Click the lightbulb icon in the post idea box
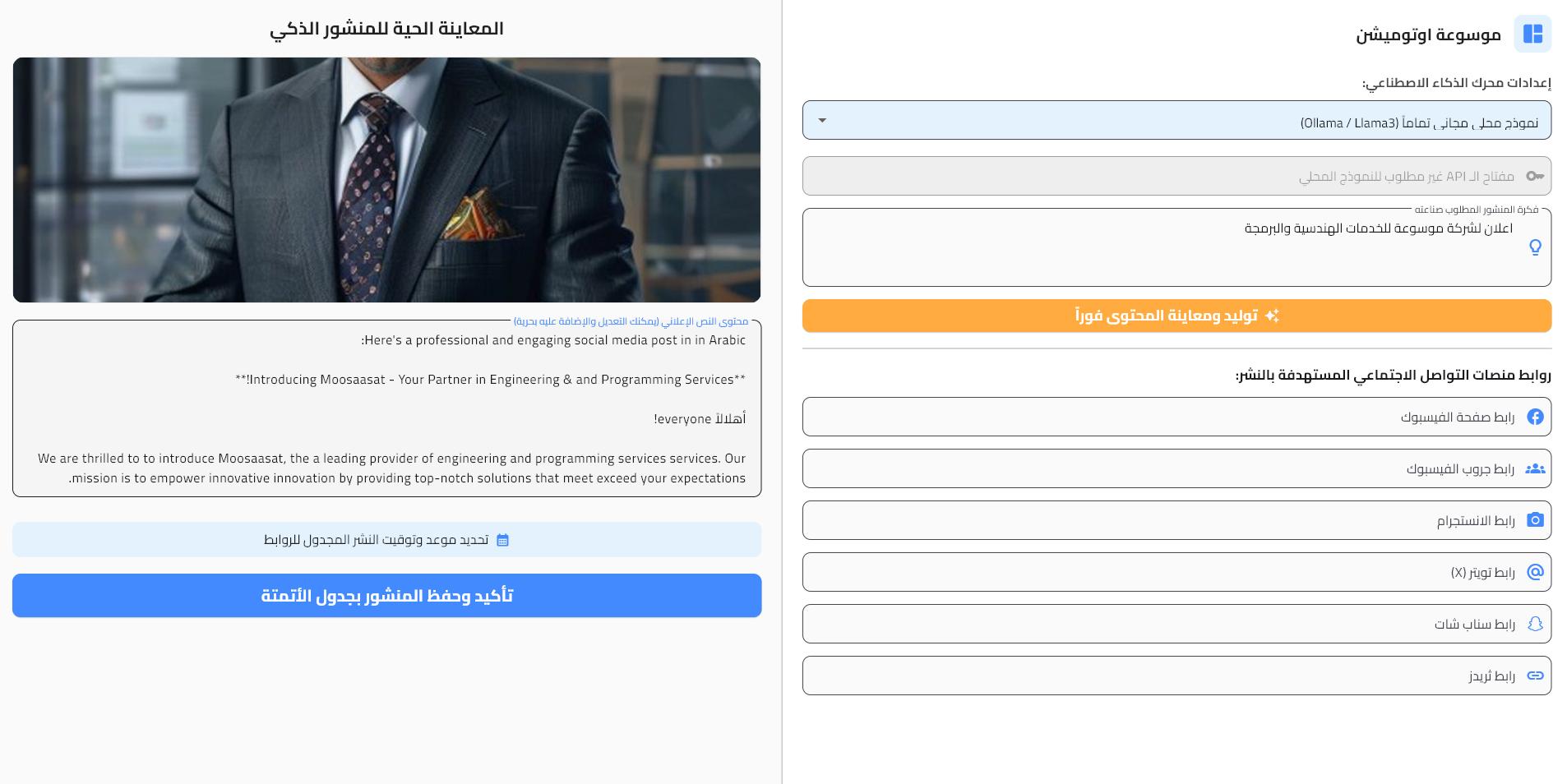1567x784 pixels. pos(1535,247)
